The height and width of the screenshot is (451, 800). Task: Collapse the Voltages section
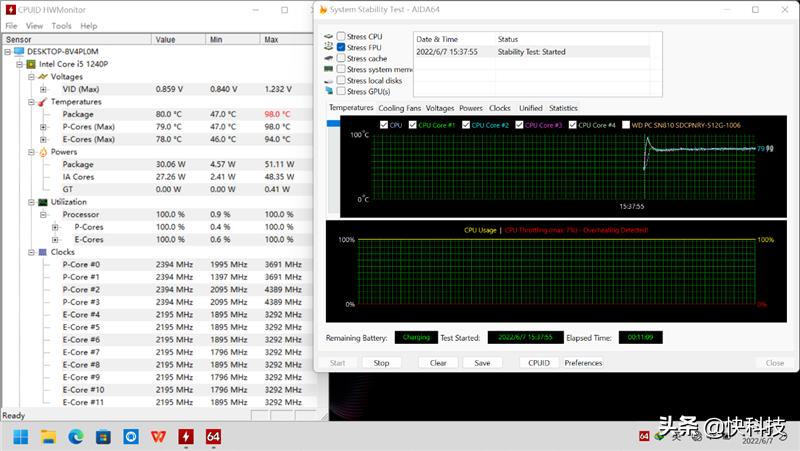pos(31,77)
